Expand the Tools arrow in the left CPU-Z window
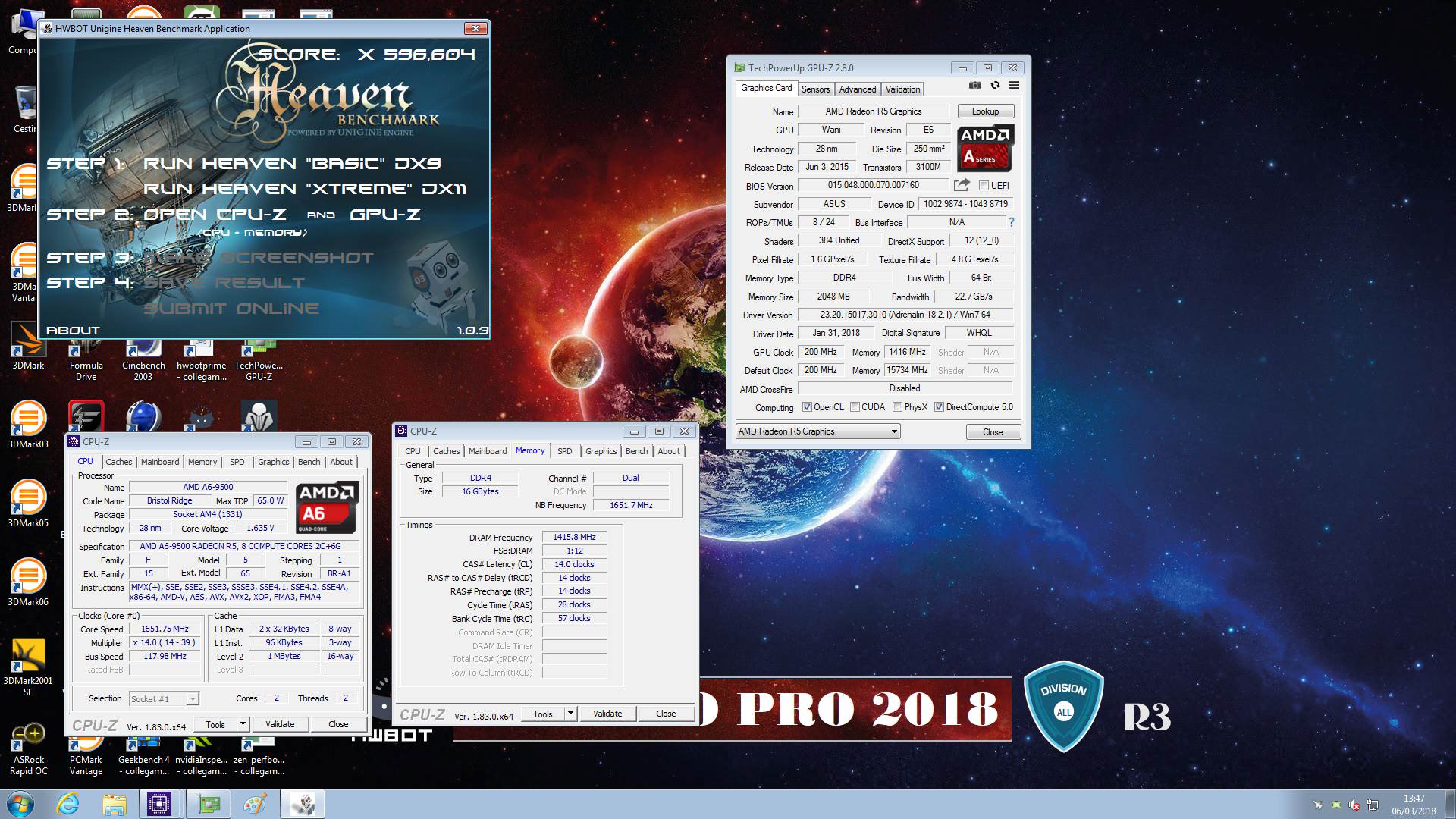The height and width of the screenshot is (819, 1456). (x=243, y=724)
